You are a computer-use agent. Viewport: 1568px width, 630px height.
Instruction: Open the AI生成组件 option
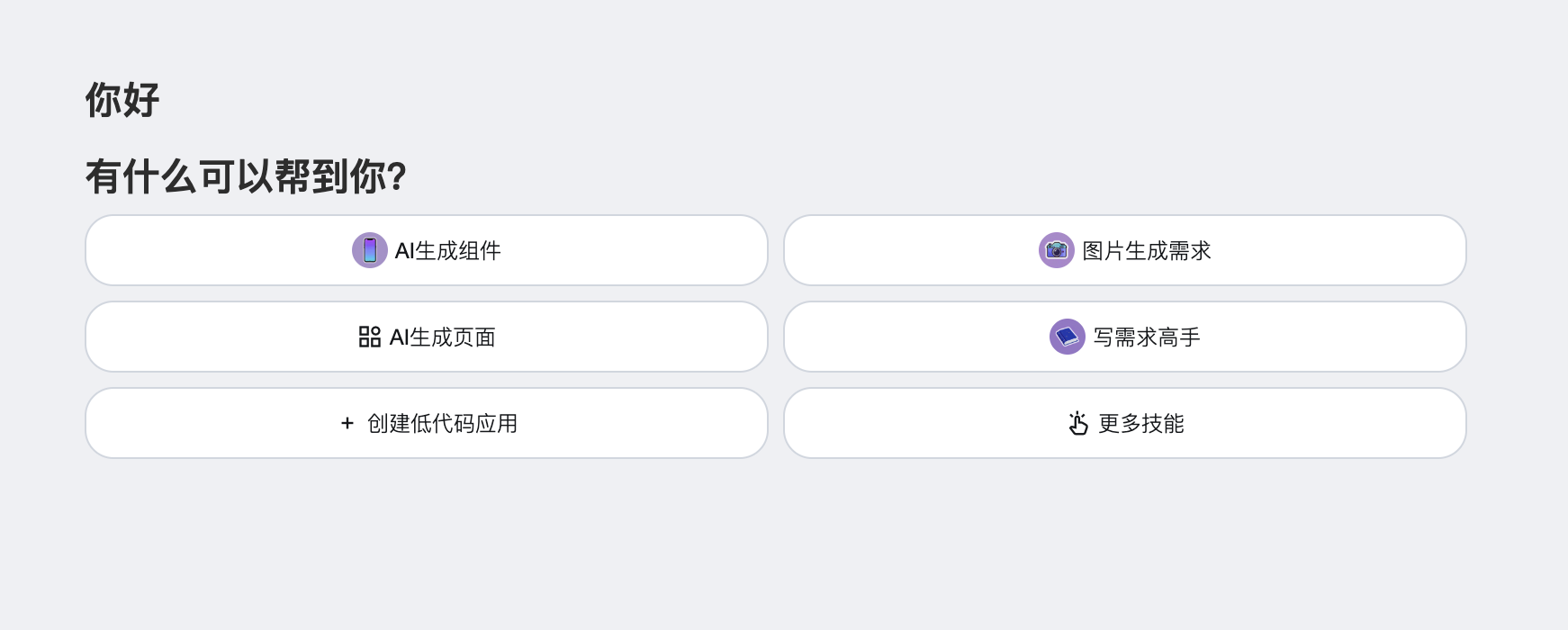[427, 250]
